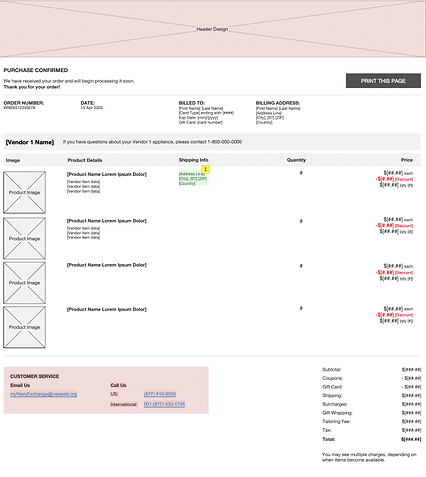Open the myNavyExchange email link
This screenshot has width=426, height=477.
tap(44, 394)
